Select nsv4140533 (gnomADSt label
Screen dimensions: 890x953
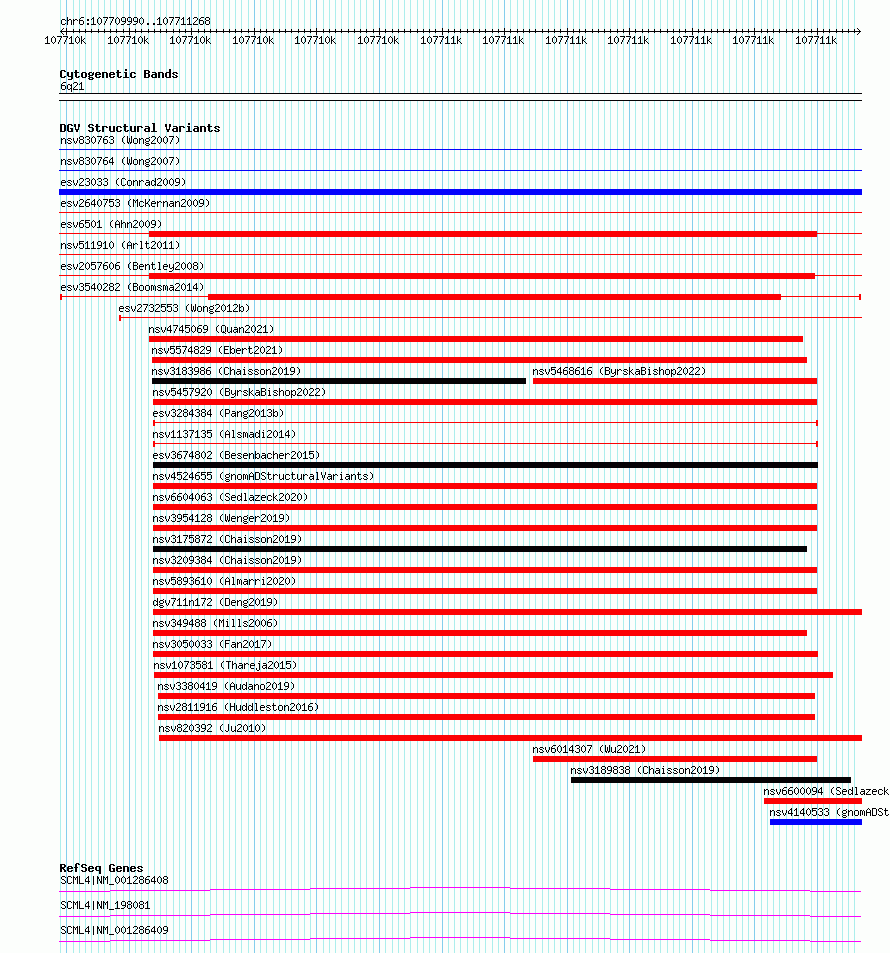point(829,812)
